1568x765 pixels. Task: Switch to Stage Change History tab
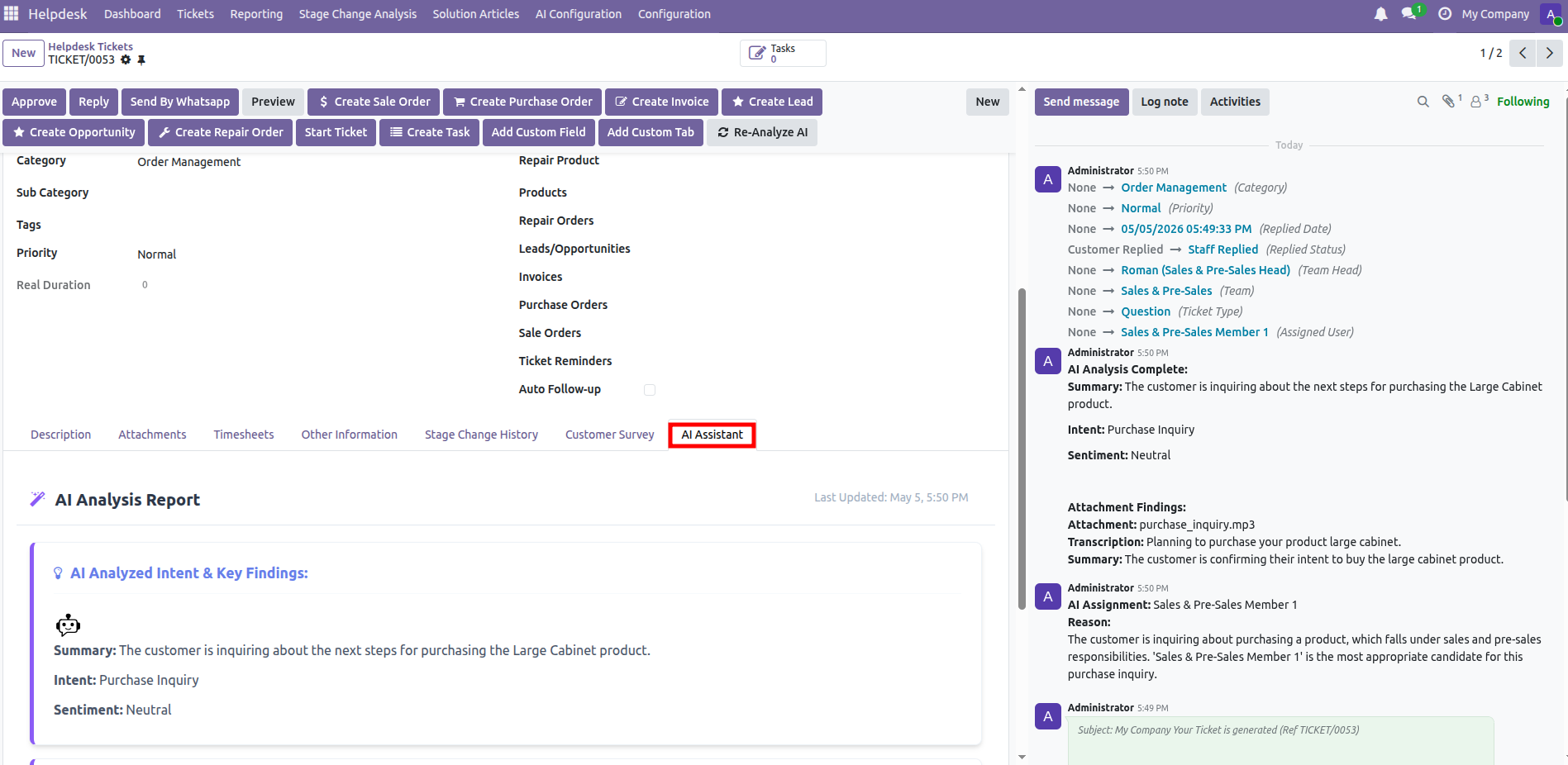click(x=481, y=435)
